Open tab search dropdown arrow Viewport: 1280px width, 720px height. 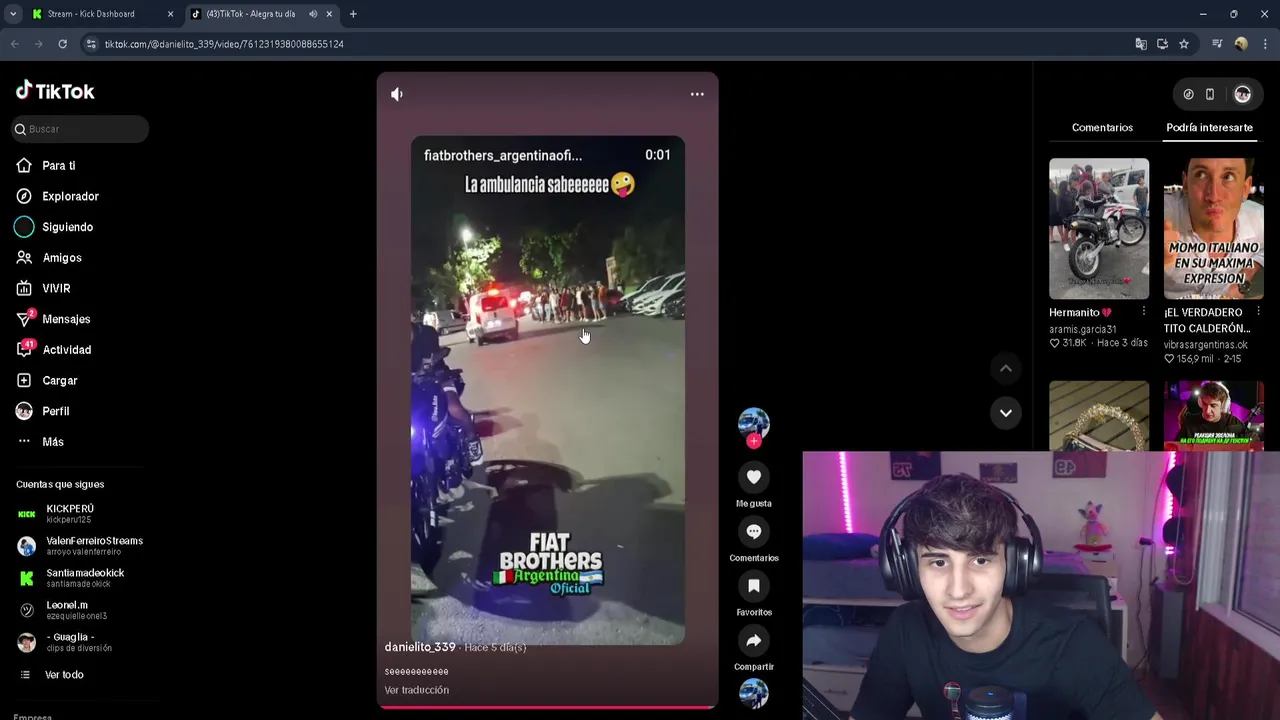pyautogui.click(x=13, y=14)
